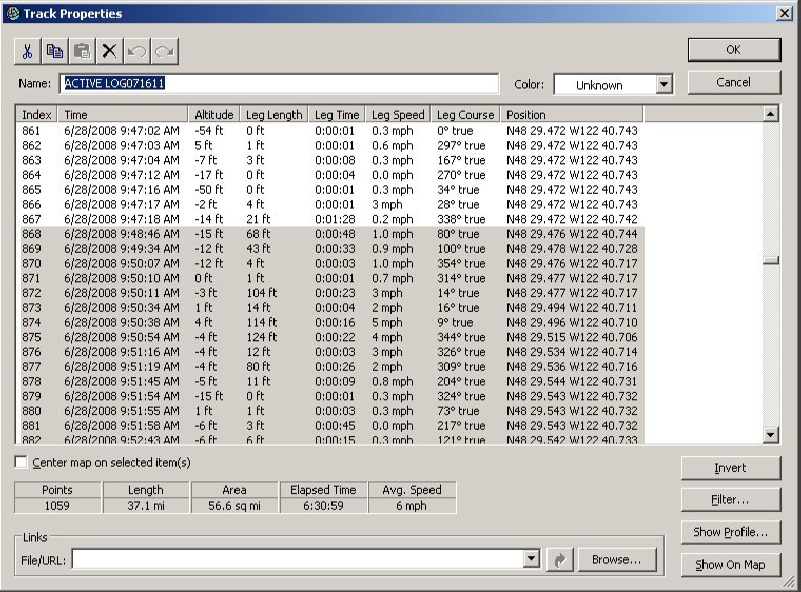Click time 6/28/2008 9:49:34 AM in row 869

[x=122, y=249]
